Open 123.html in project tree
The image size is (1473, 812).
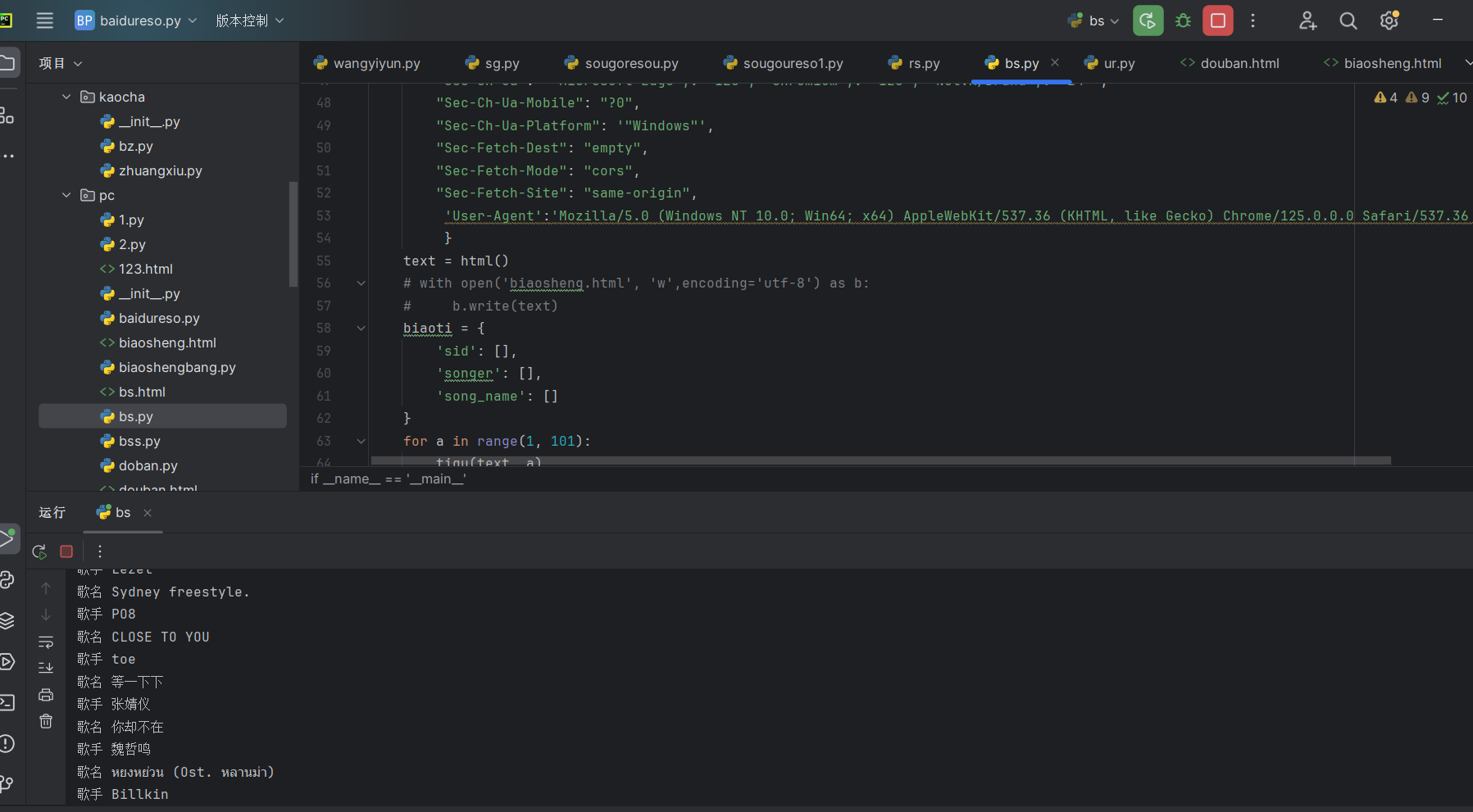point(145,269)
